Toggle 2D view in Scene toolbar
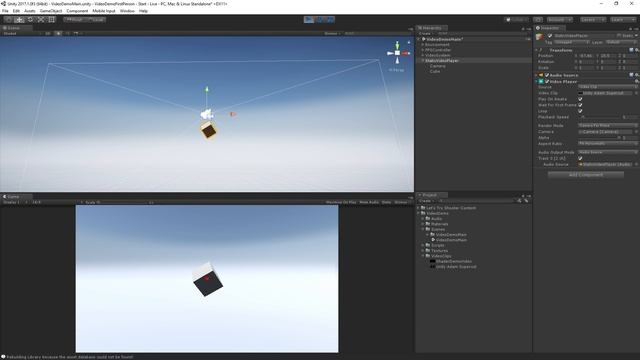Screen dimensions: 640x360 tap(48, 33)
